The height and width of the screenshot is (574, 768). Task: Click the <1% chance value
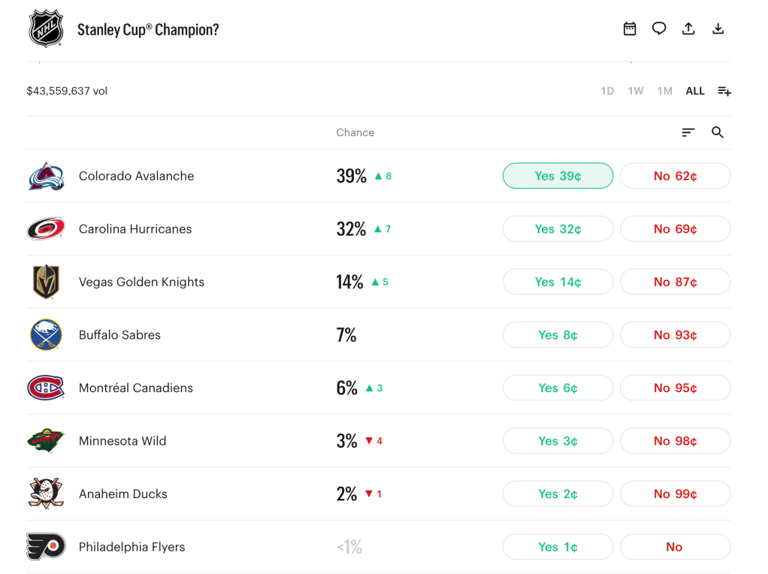pos(349,547)
